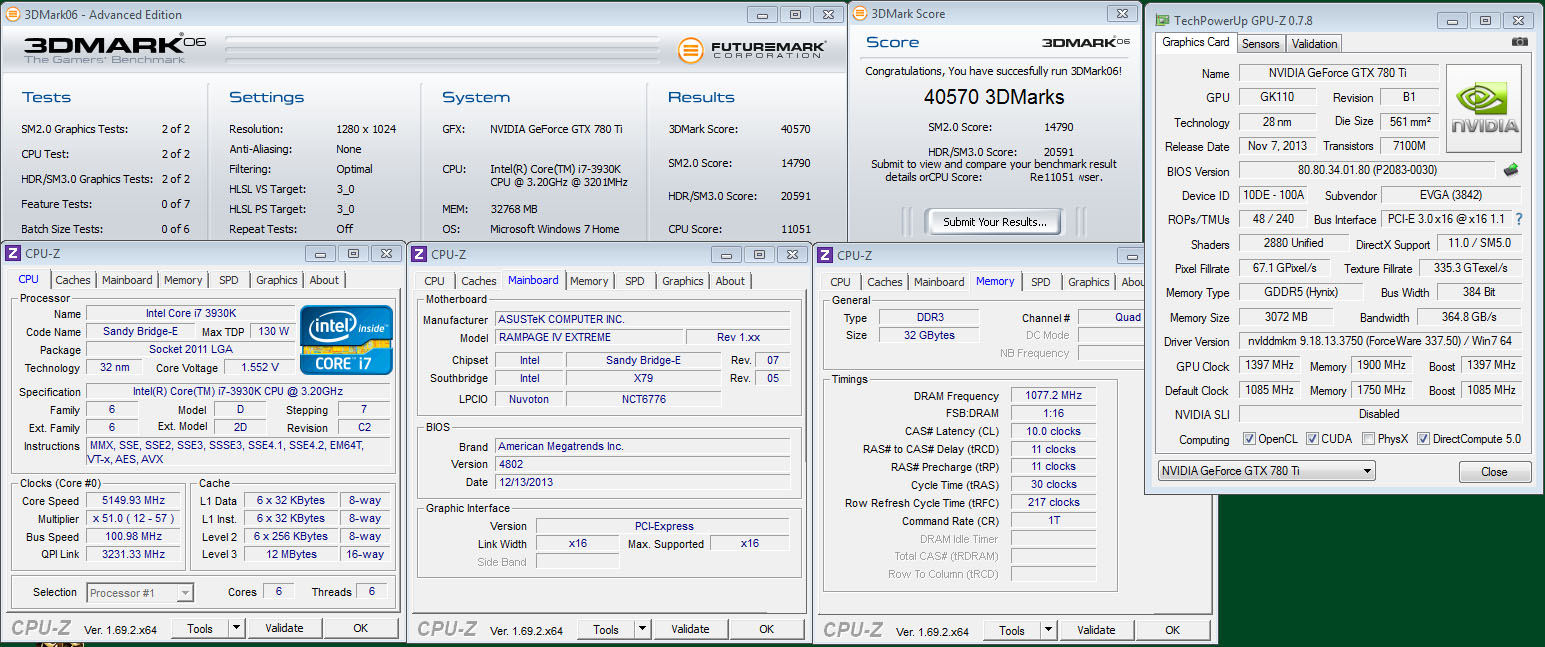Click Close button in GPU-Z window
1545x647 pixels.
(1494, 472)
